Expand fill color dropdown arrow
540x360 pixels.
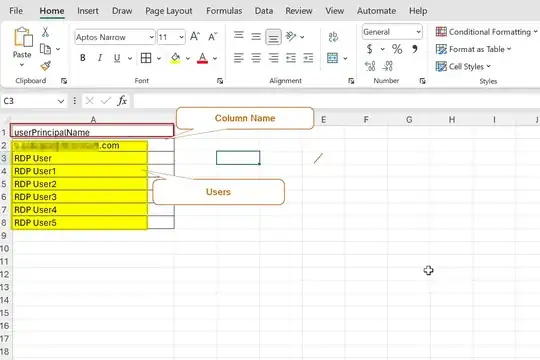(x=188, y=58)
